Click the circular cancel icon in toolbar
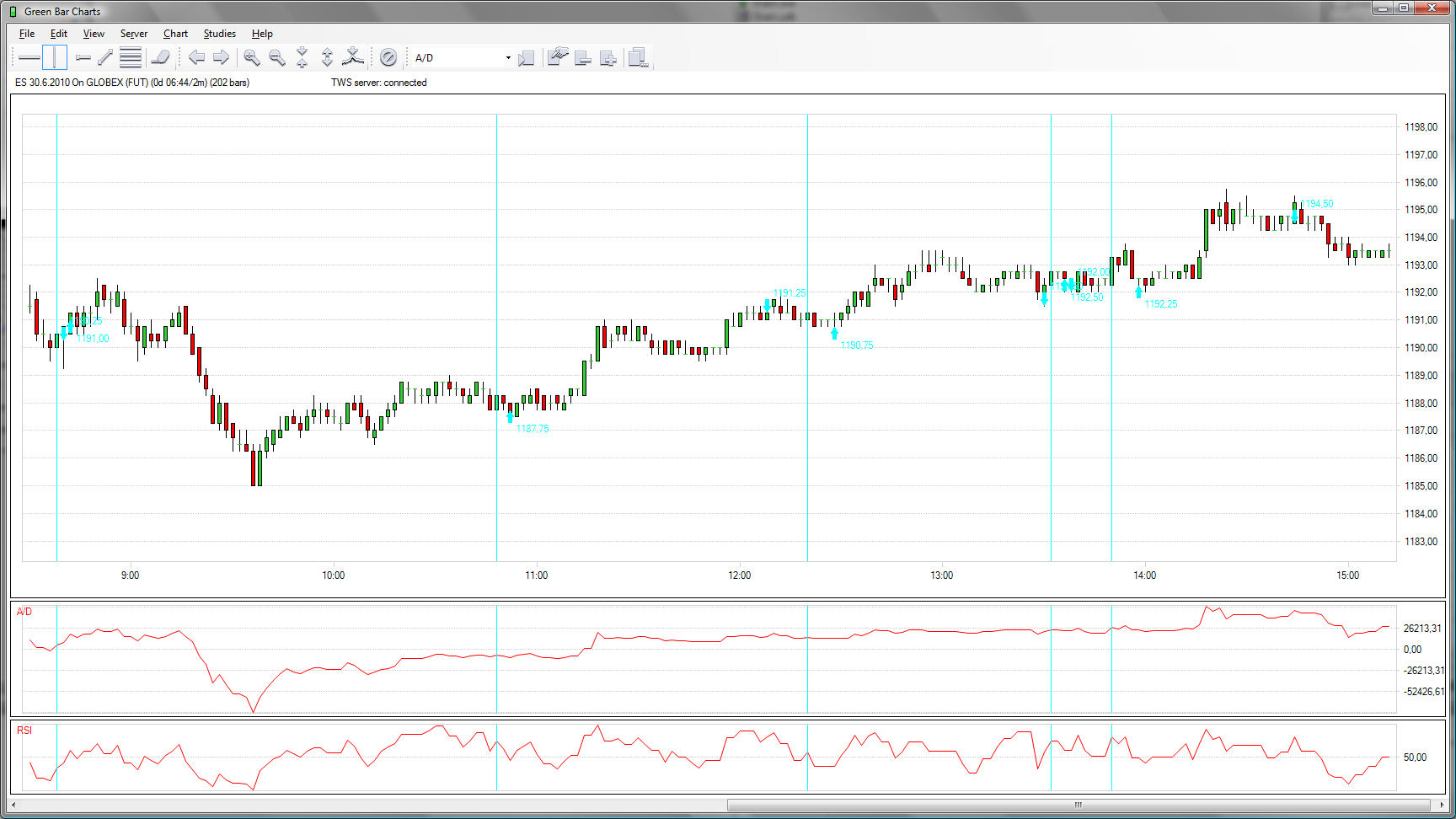The width and height of the screenshot is (1456, 819). coord(388,57)
